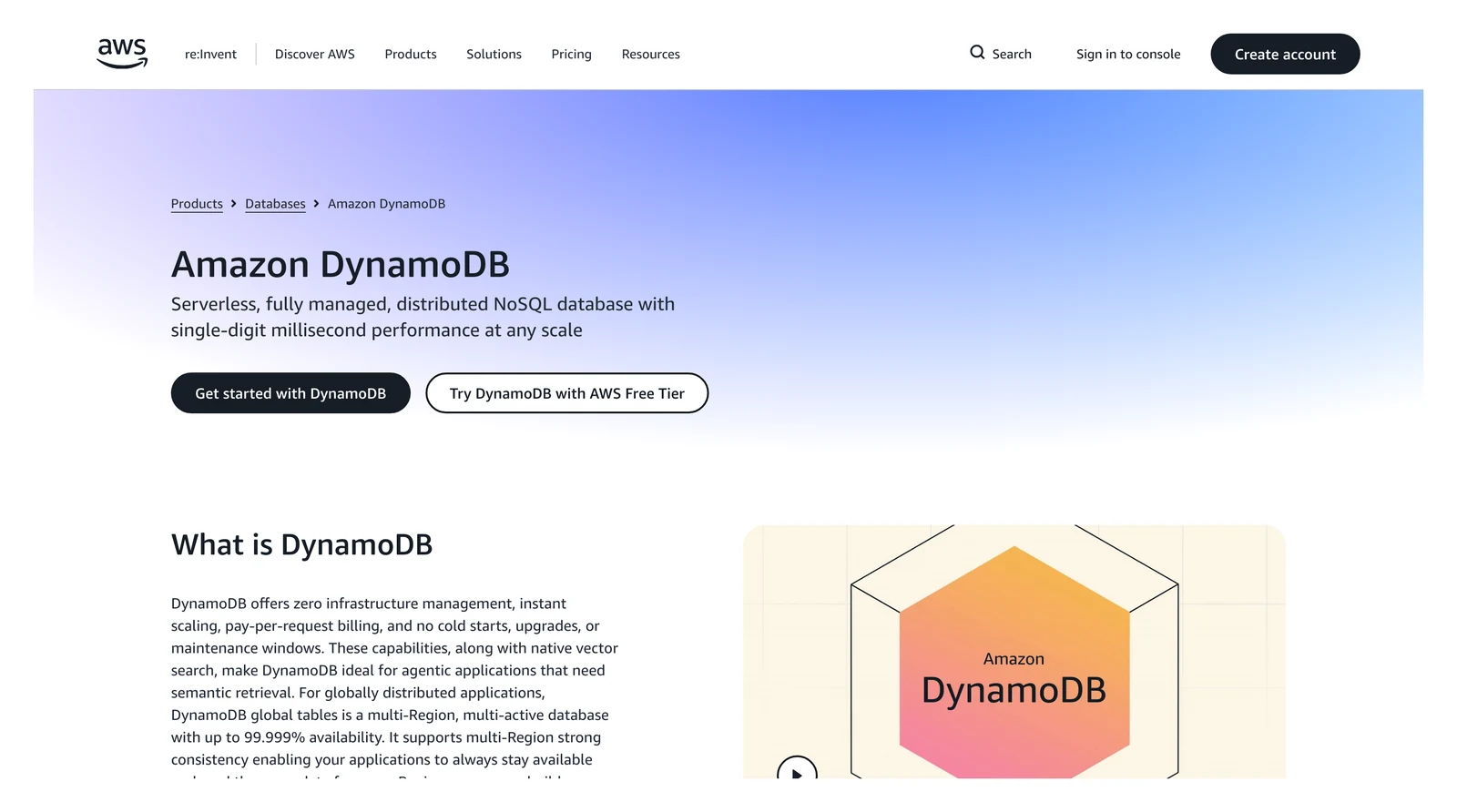Click Sign in to console
Screen dimensions: 1457x812
pos(1128,55)
